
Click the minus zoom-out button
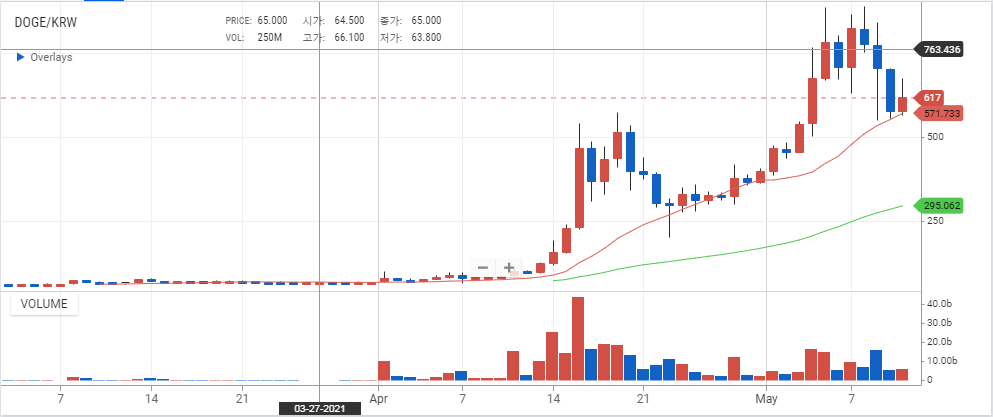[x=483, y=267]
